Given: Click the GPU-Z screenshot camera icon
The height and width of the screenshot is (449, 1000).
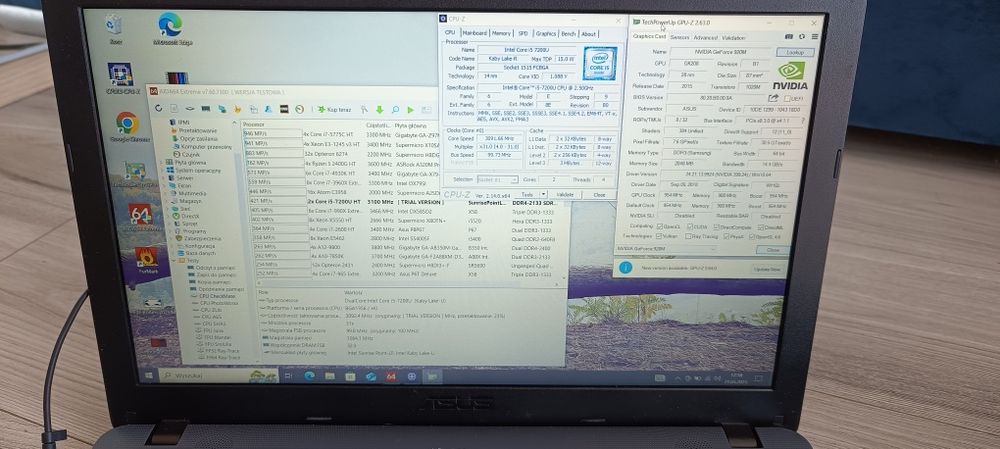Looking at the screenshot, I should tap(788, 36).
